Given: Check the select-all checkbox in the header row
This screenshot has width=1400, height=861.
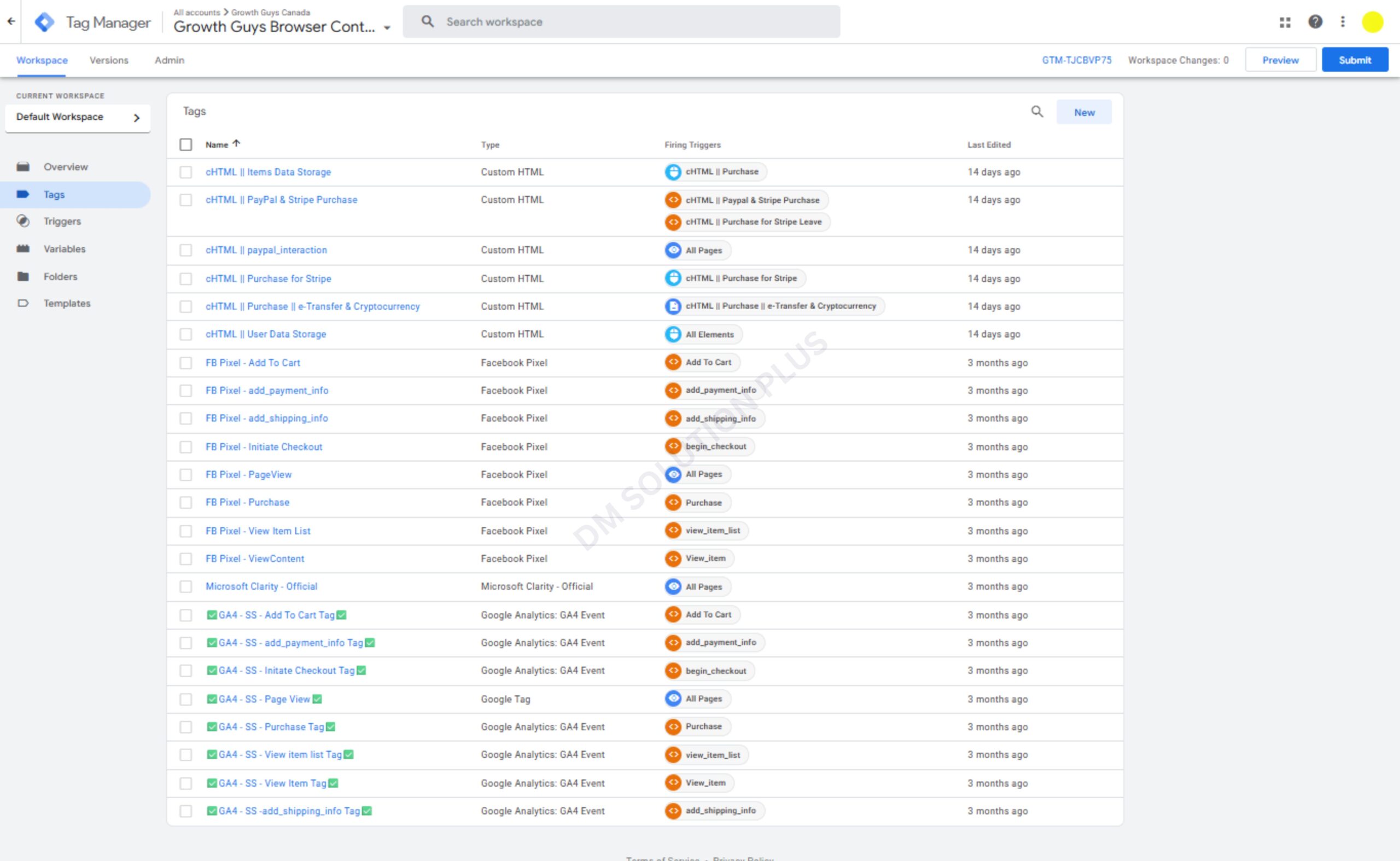Looking at the screenshot, I should click(x=185, y=144).
